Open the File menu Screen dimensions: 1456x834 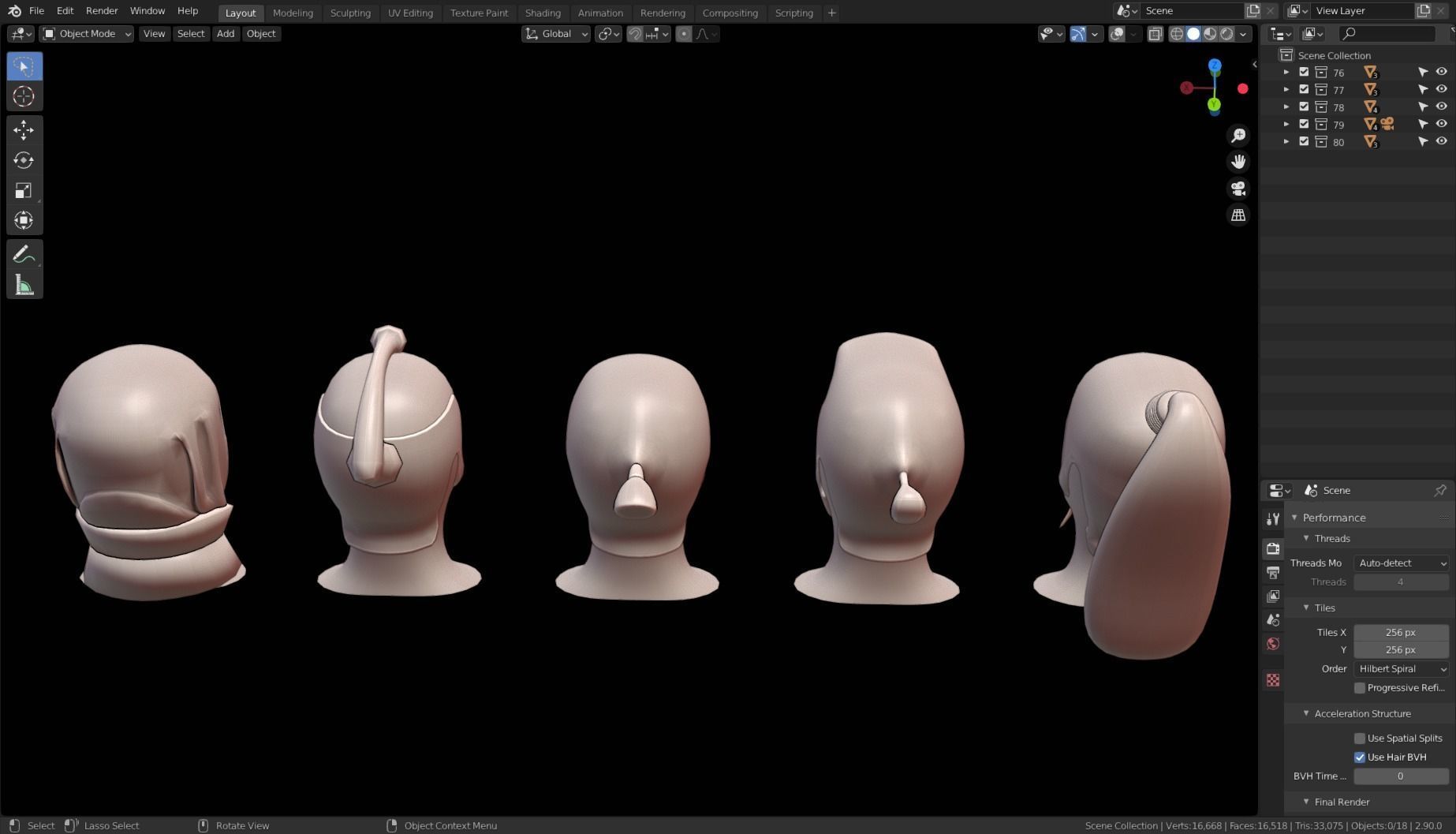click(x=36, y=11)
